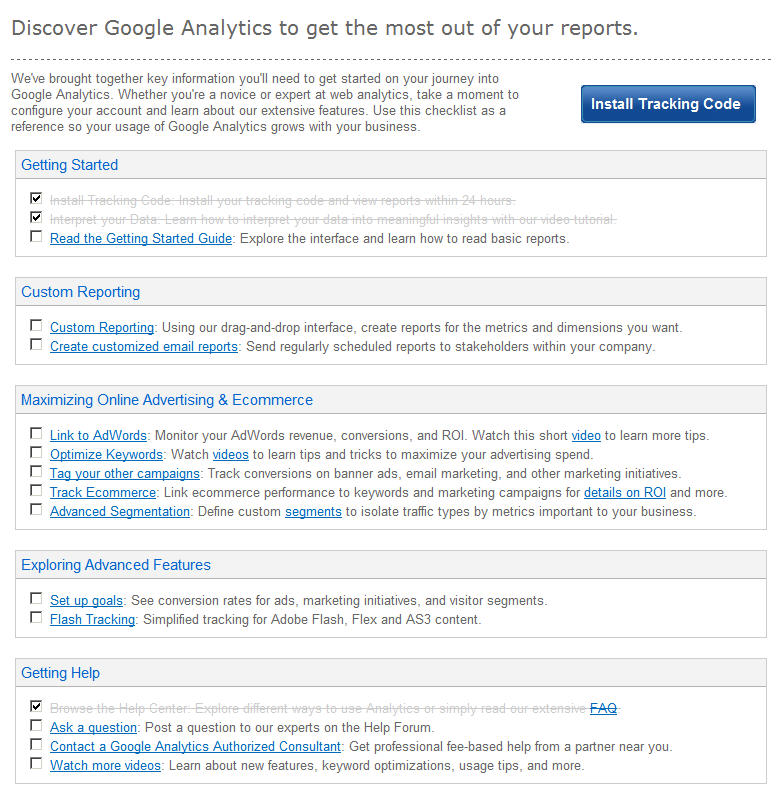776x795 pixels.
Task: Uncheck the Browse the Help Center checkbox
Action: click(x=36, y=706)
